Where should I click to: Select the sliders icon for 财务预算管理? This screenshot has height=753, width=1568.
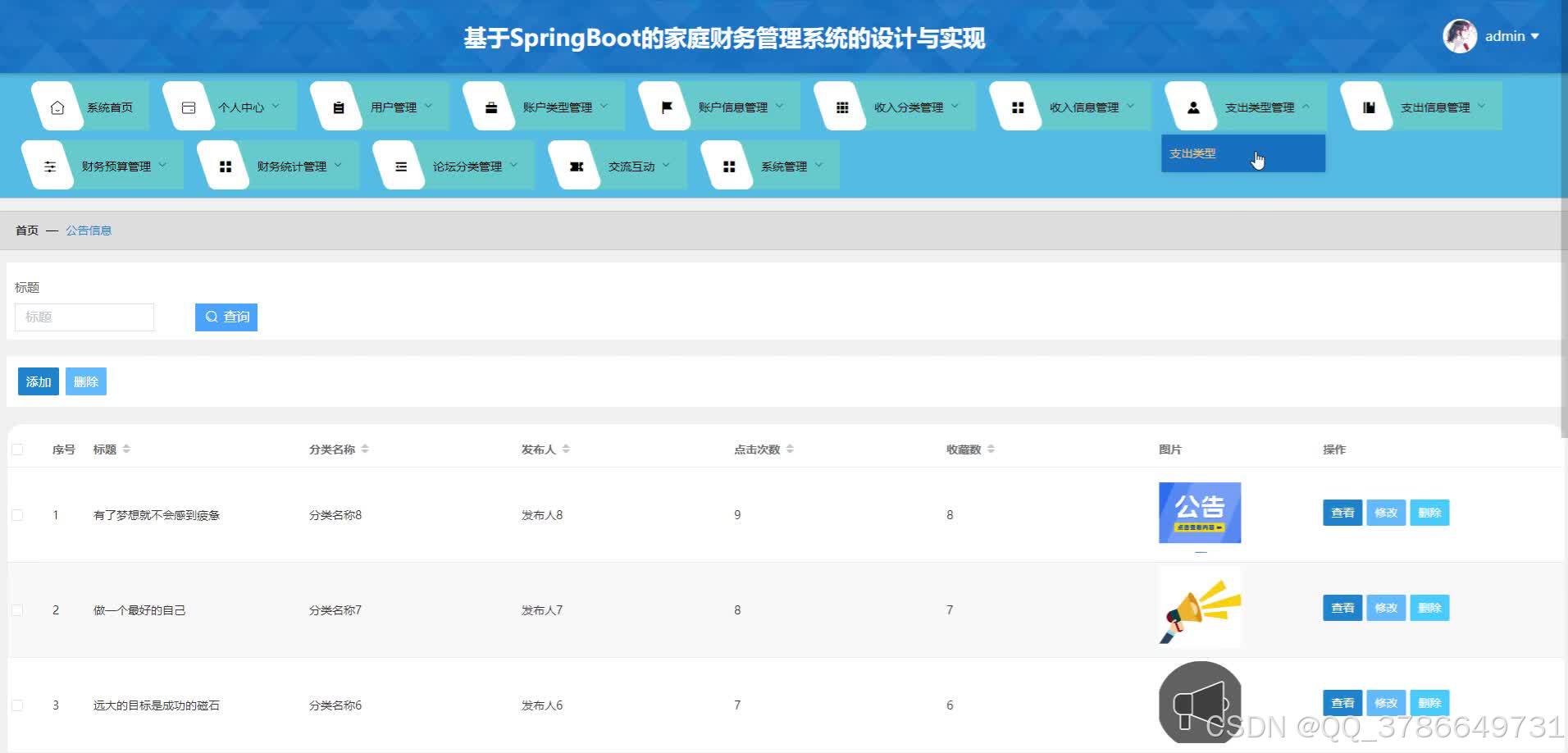coord(50,165)
